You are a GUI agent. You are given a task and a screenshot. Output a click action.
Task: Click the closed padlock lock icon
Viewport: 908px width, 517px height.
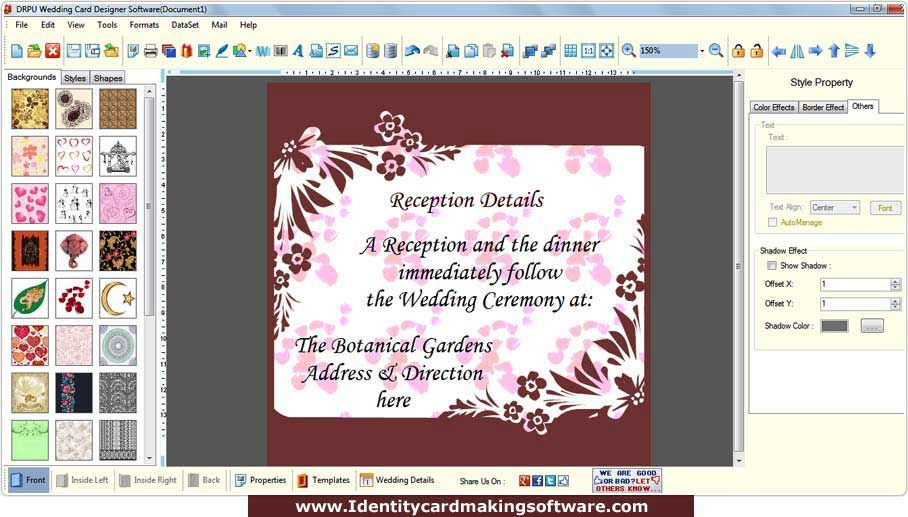tap(738, 51)
